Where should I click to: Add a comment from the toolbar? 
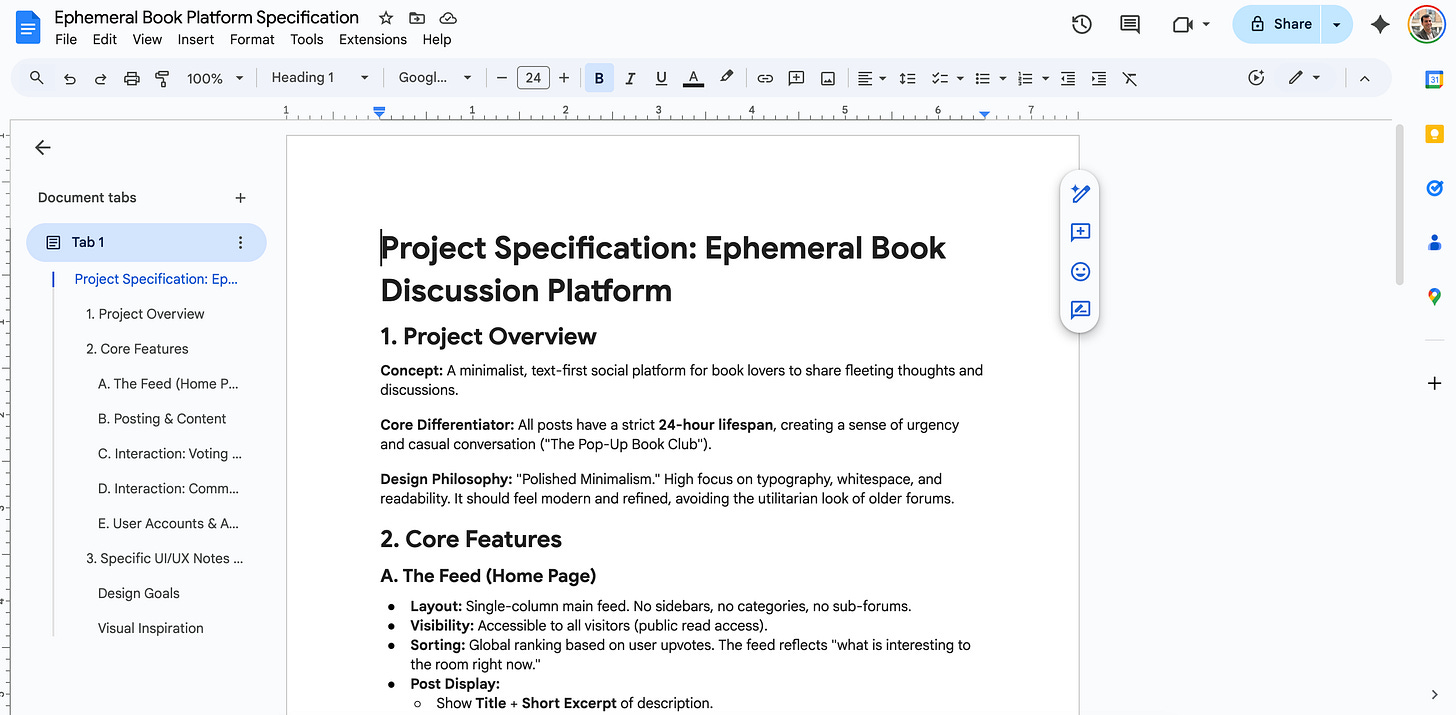796,77
